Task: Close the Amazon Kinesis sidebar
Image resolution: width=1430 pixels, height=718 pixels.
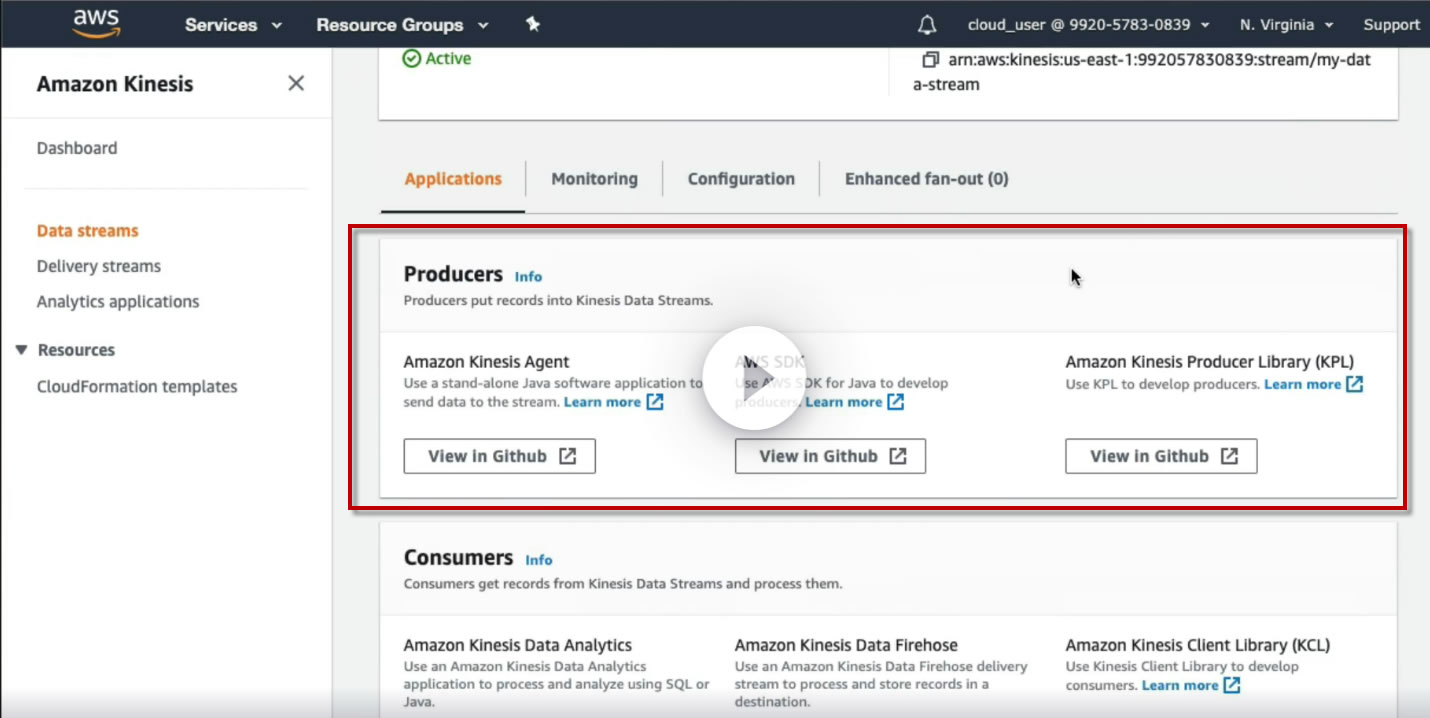Action: [296, 84]
